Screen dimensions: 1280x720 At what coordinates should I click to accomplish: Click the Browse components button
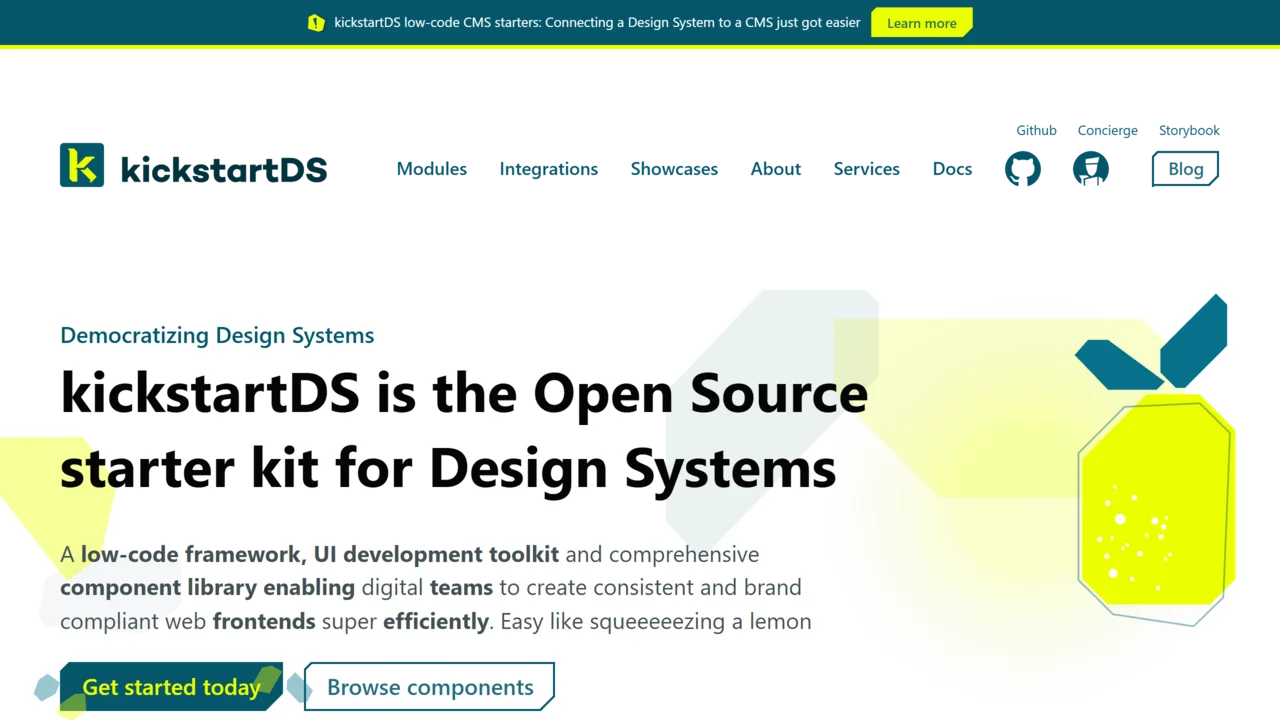[x=430, y=687]
